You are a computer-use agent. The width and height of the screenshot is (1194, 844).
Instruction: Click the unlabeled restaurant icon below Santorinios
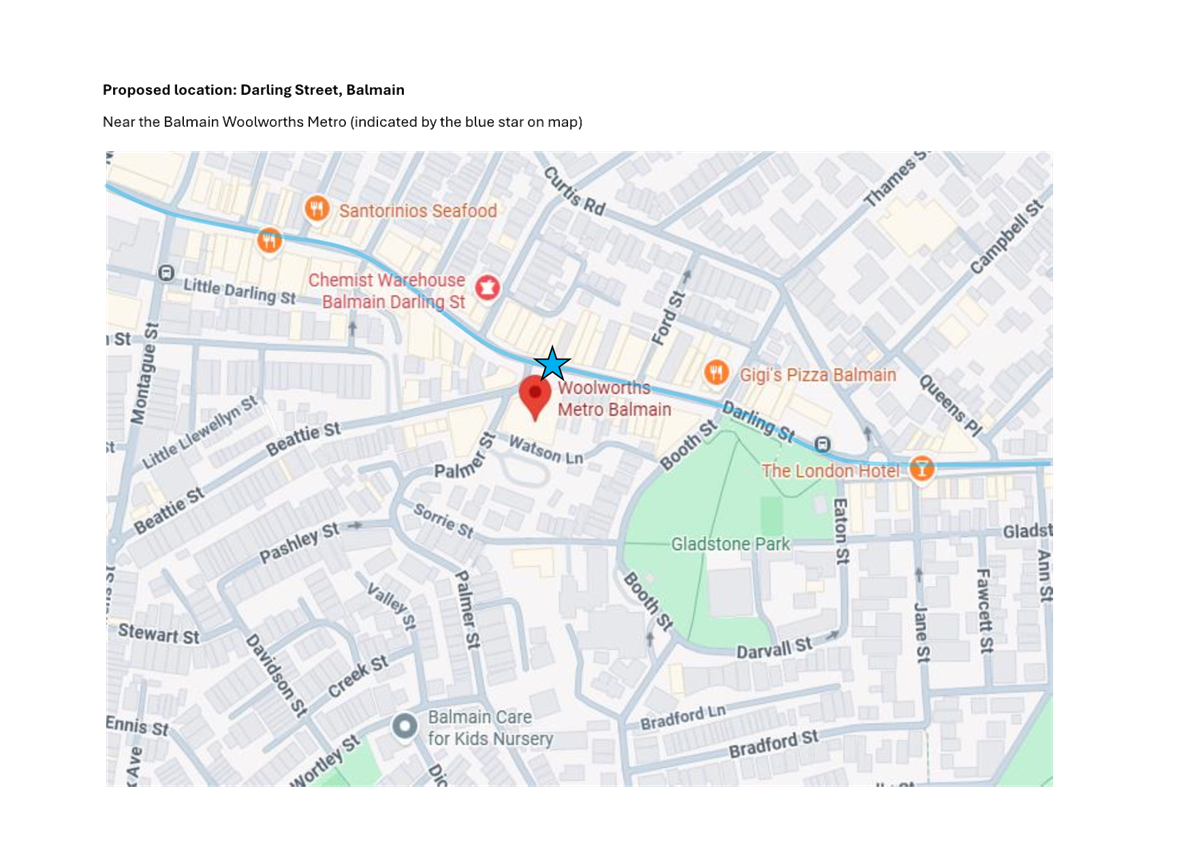click(x=268, y=241)
